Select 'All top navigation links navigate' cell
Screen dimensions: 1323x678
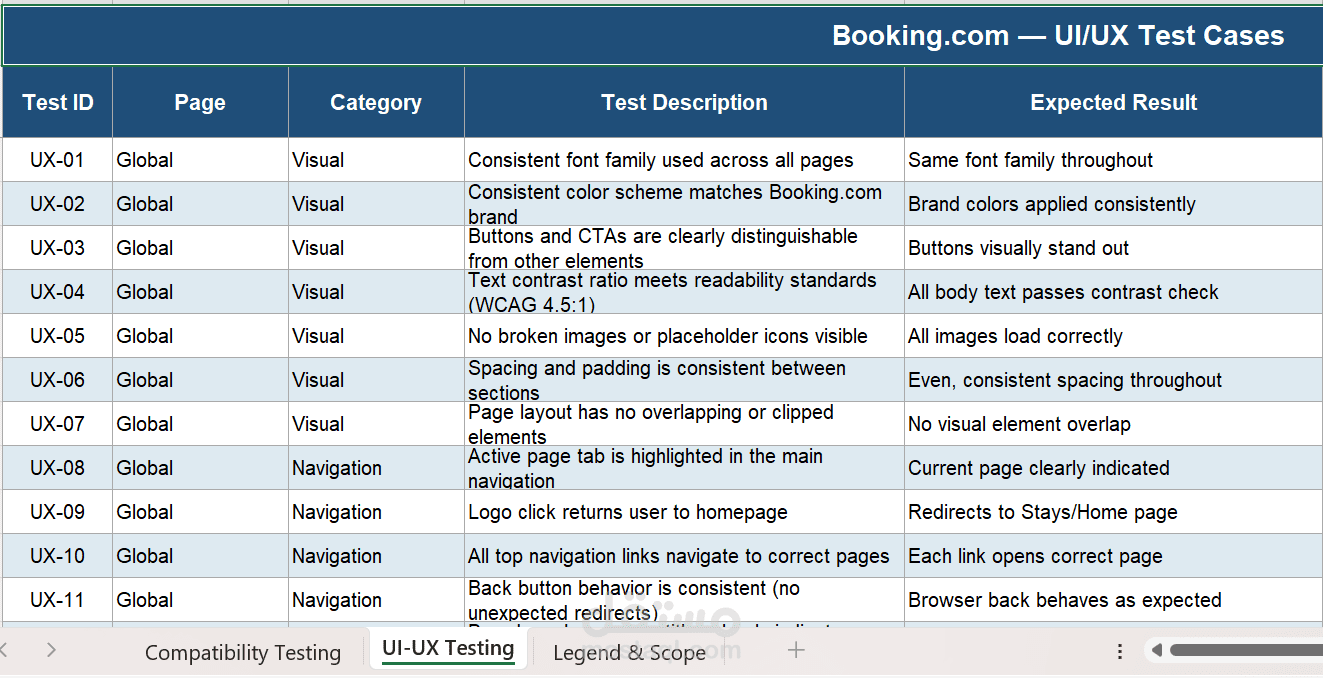[x=684, y=556]
